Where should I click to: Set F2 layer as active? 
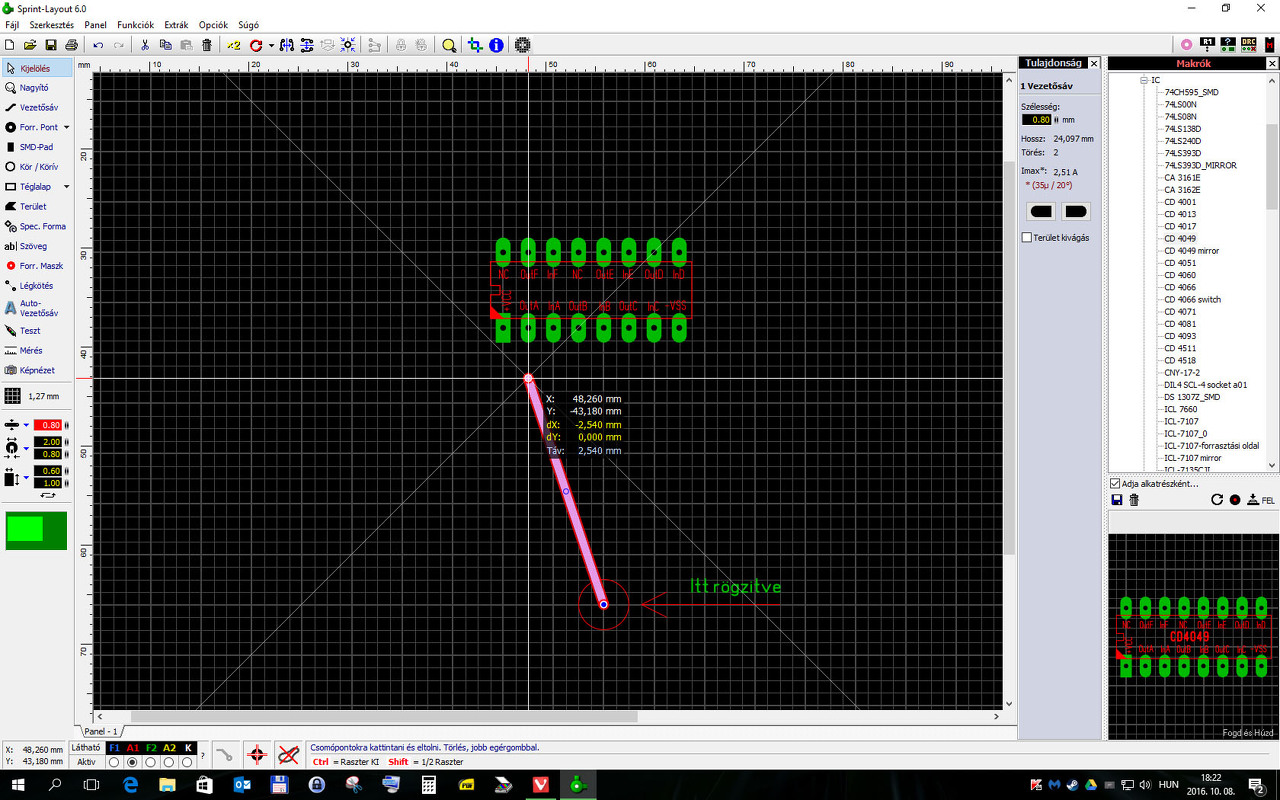(151, 762)
